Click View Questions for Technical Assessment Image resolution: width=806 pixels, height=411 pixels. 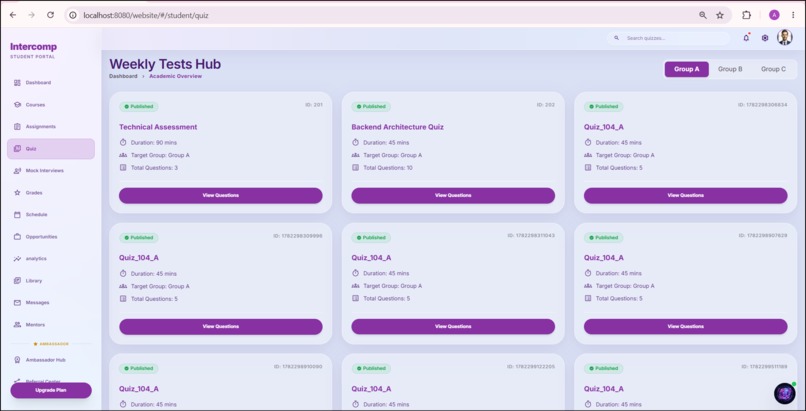point(221,196)
